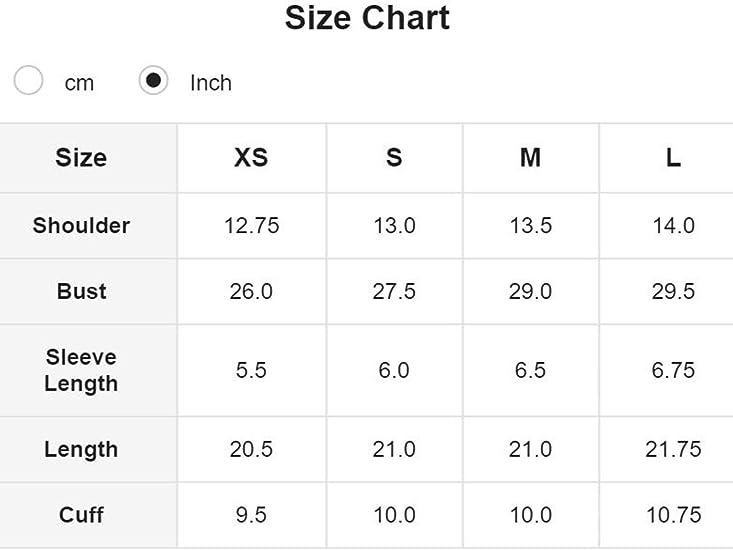Select the Inch unit radio button
Screen dimensions: 733x550
(153, 81)
